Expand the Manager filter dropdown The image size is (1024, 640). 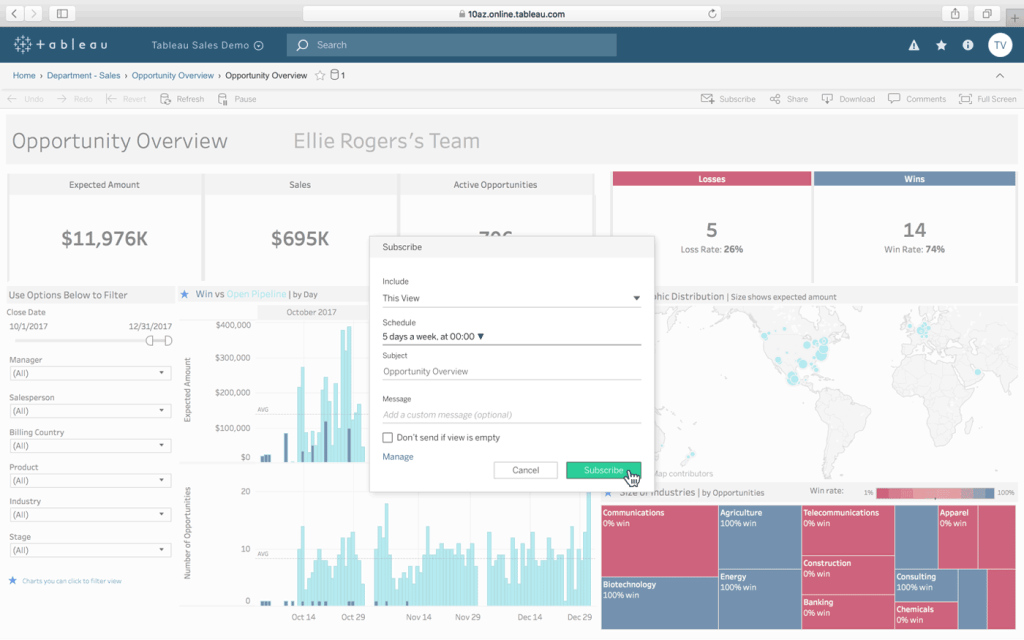point(89,373)
